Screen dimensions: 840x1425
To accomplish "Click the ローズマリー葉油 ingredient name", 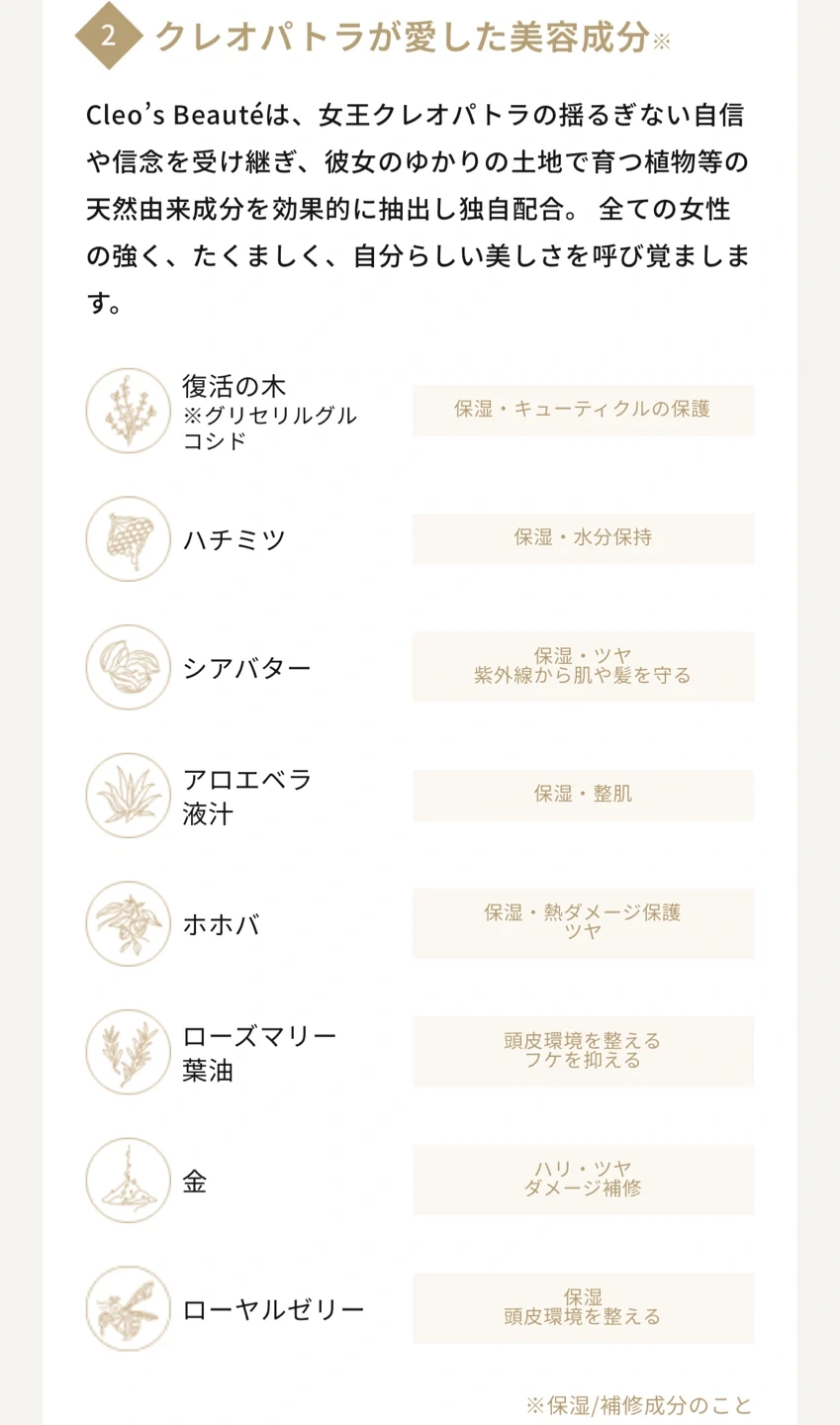I will 259,1053.
